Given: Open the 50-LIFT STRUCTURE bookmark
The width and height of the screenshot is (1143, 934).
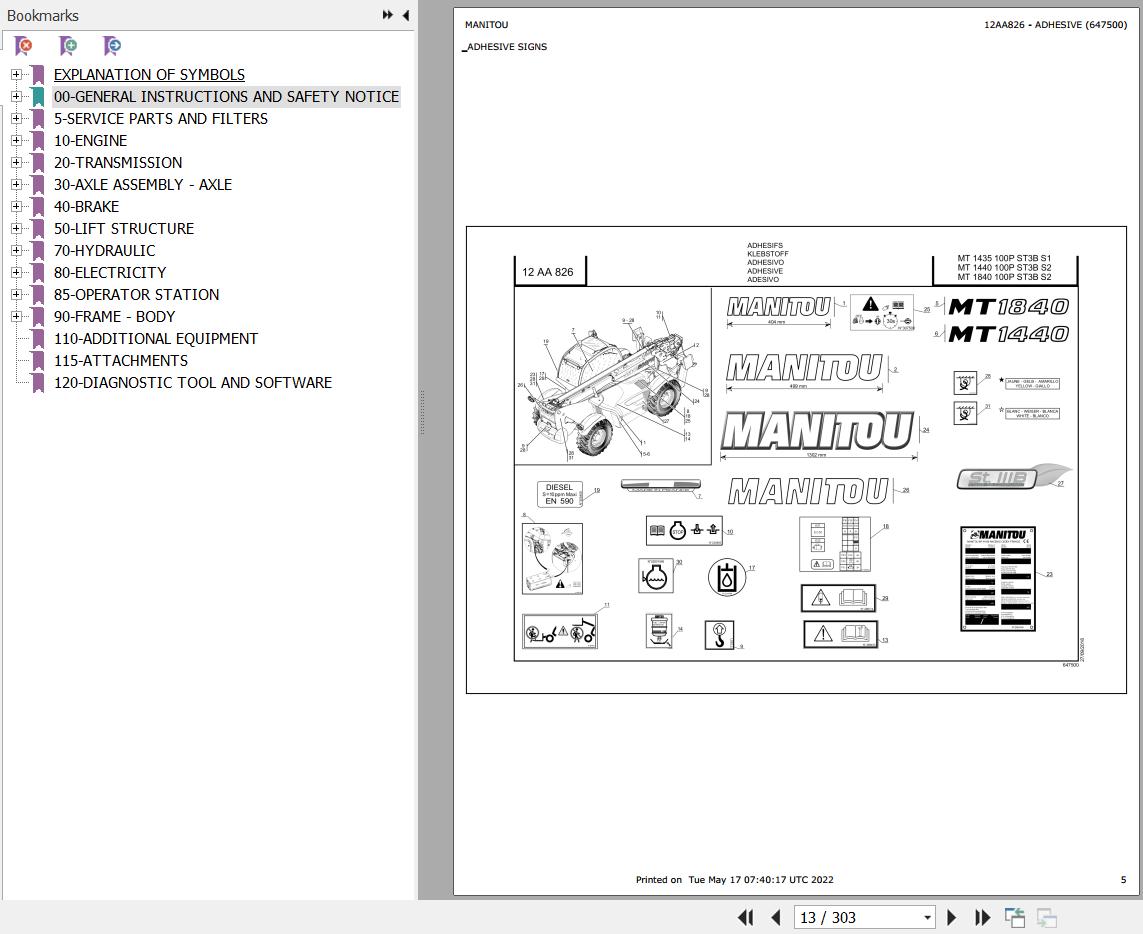Looking at the screenshot, I should click(x=124, y=228).
